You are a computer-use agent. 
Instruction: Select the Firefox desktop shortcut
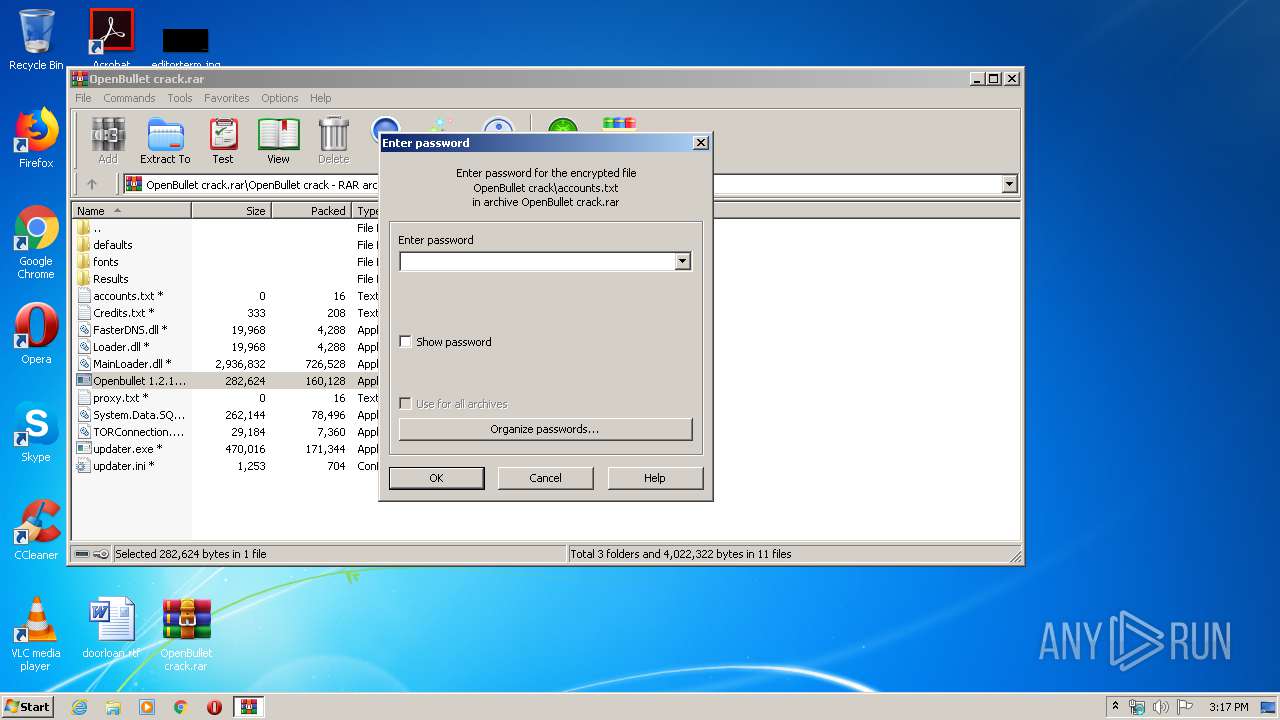pos(36,137)
